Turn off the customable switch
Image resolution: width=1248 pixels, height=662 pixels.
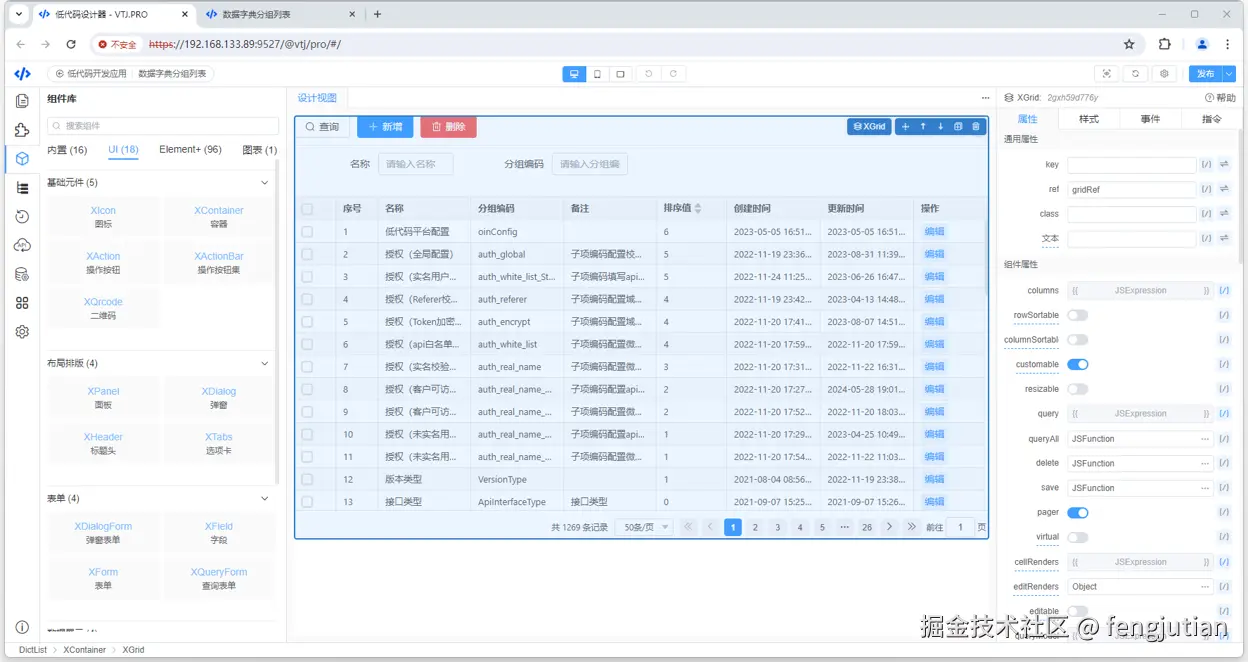pyautogui.click(x=1077, y=364)
